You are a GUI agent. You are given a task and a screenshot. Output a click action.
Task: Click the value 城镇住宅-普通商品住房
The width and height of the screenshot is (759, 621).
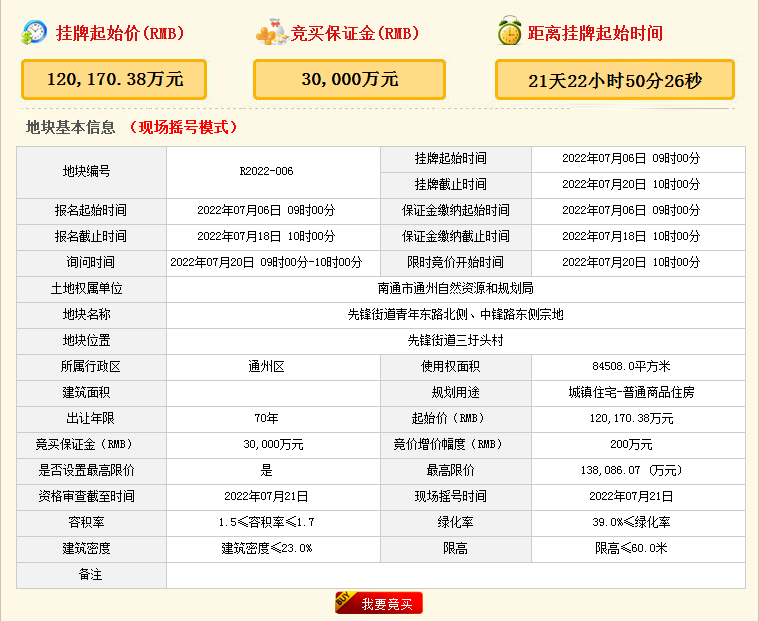631,392
